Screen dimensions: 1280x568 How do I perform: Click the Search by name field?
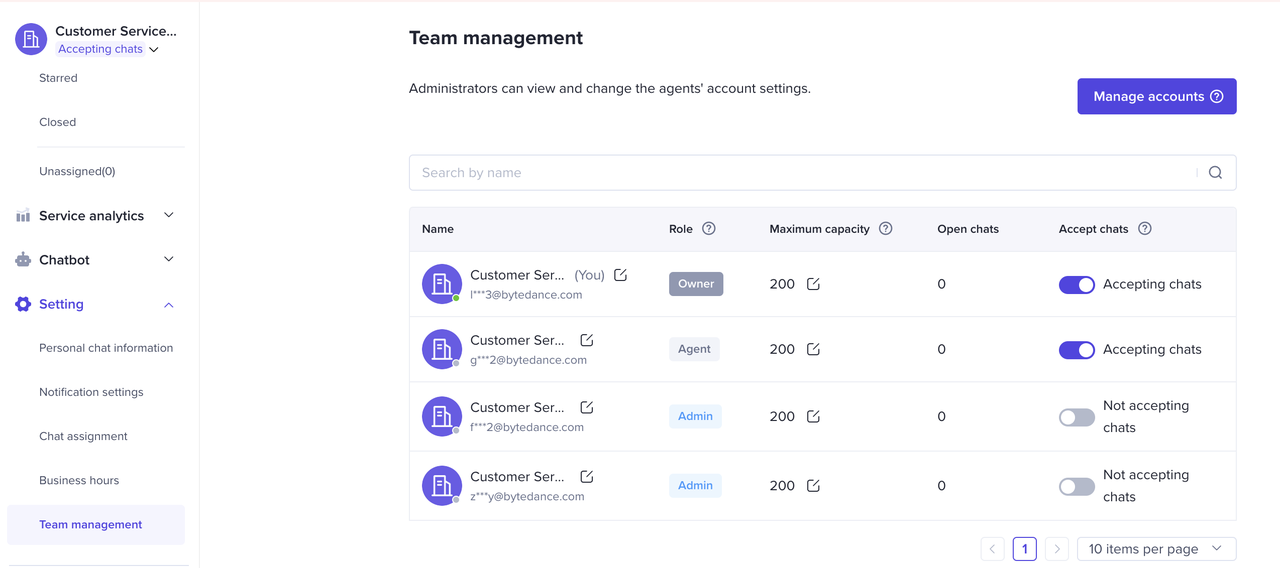tap(800, 173)
